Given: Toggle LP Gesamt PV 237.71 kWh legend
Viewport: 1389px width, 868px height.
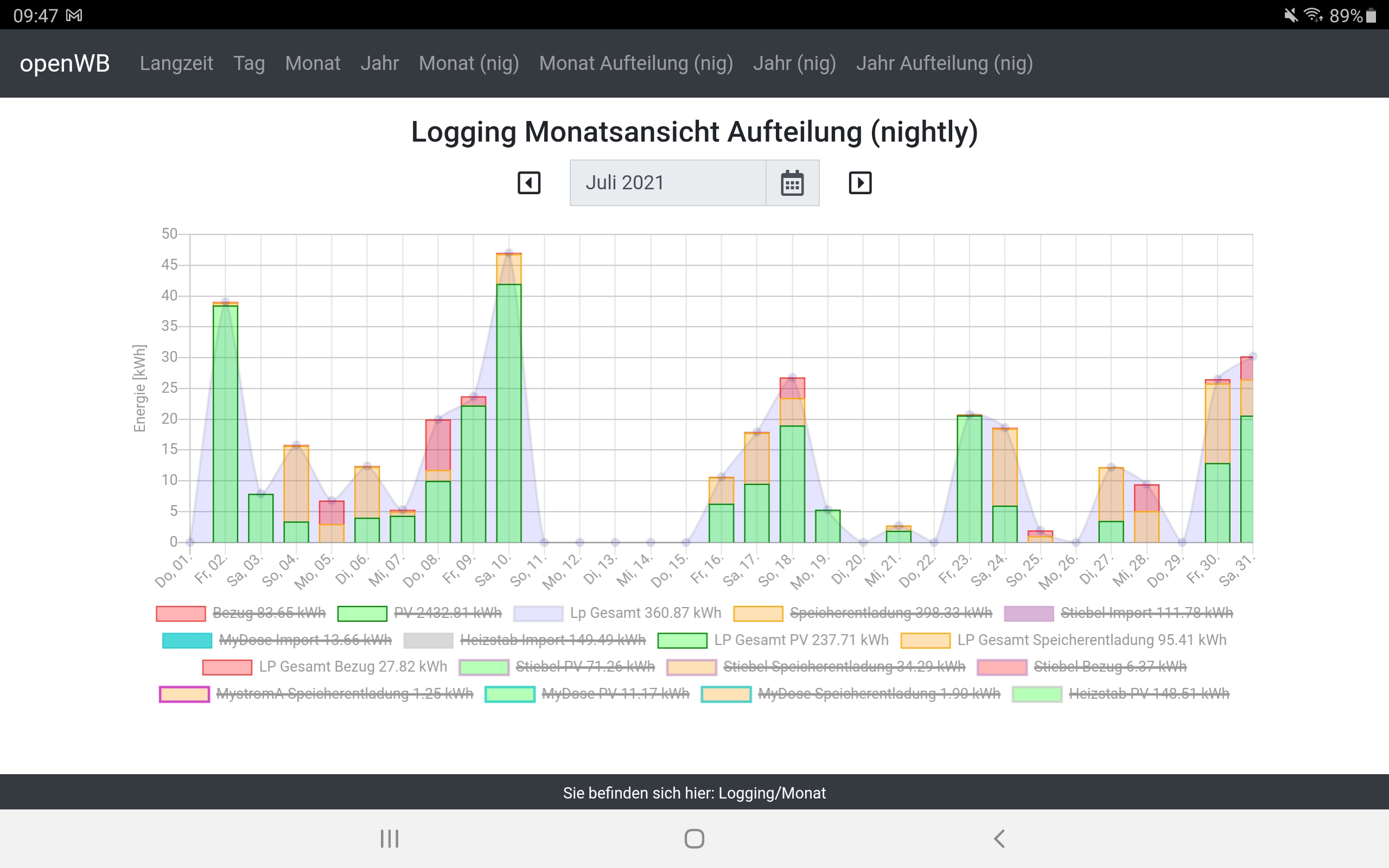Looking at the screenshot, I should click(x=801, y=640).
